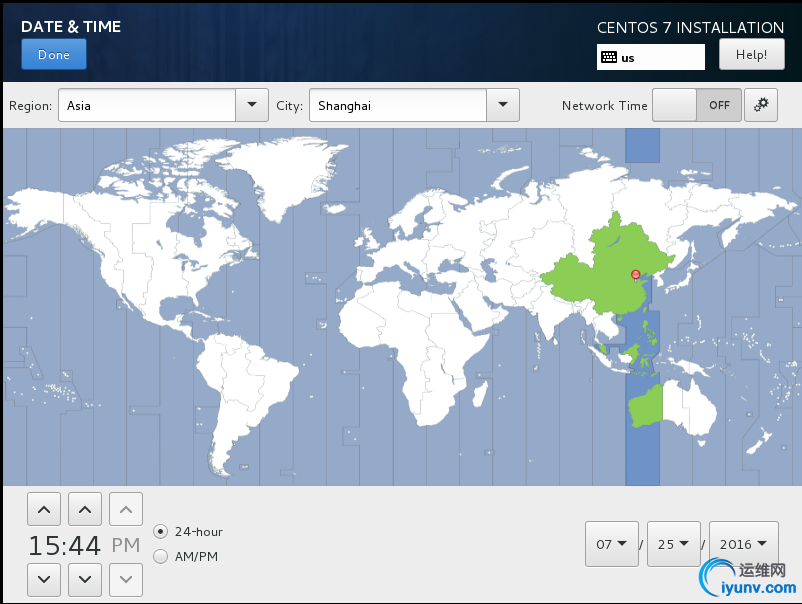The image size is (802, 604).
Task: Click the red location pin on map
Action: [635, 276]
